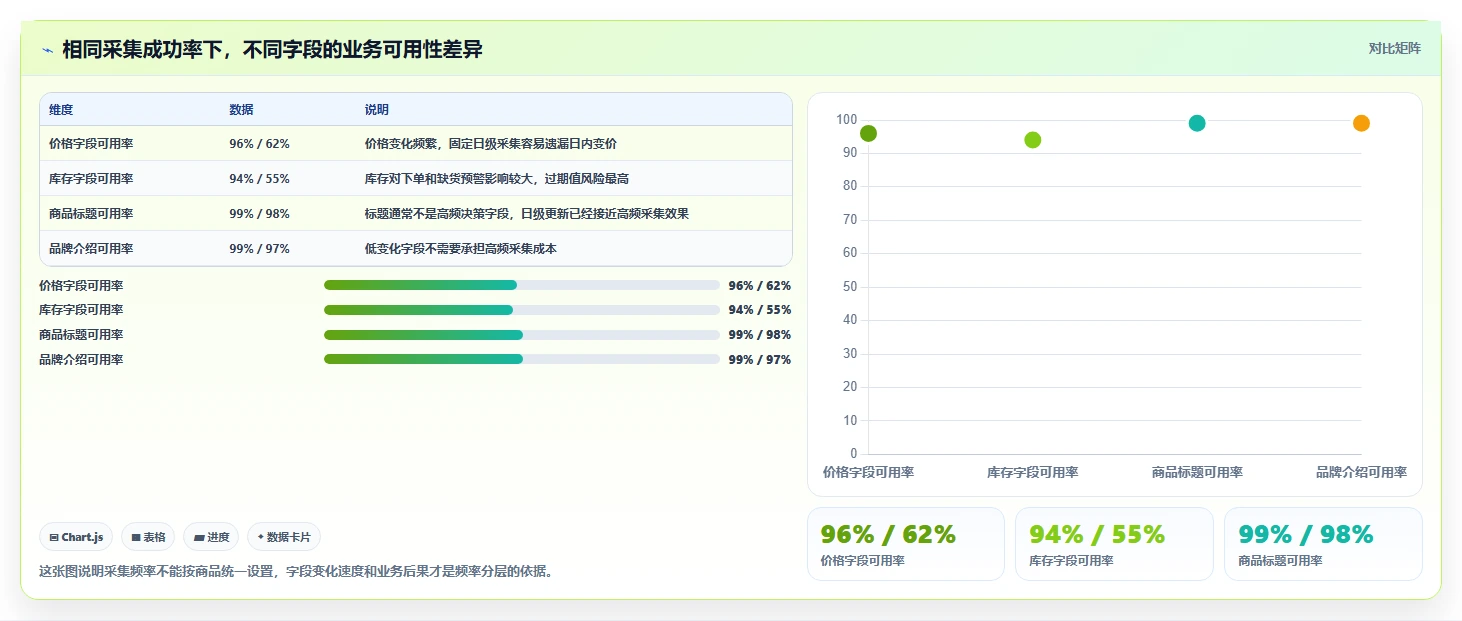Click description 价格变化频繁，固定日级采集容易遗漏日内变价

491,144
